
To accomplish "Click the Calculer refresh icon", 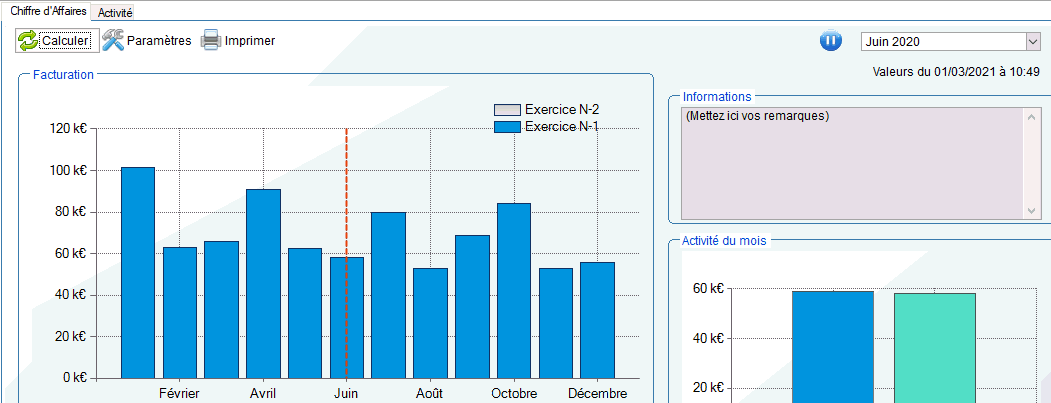I will [28, 40].
